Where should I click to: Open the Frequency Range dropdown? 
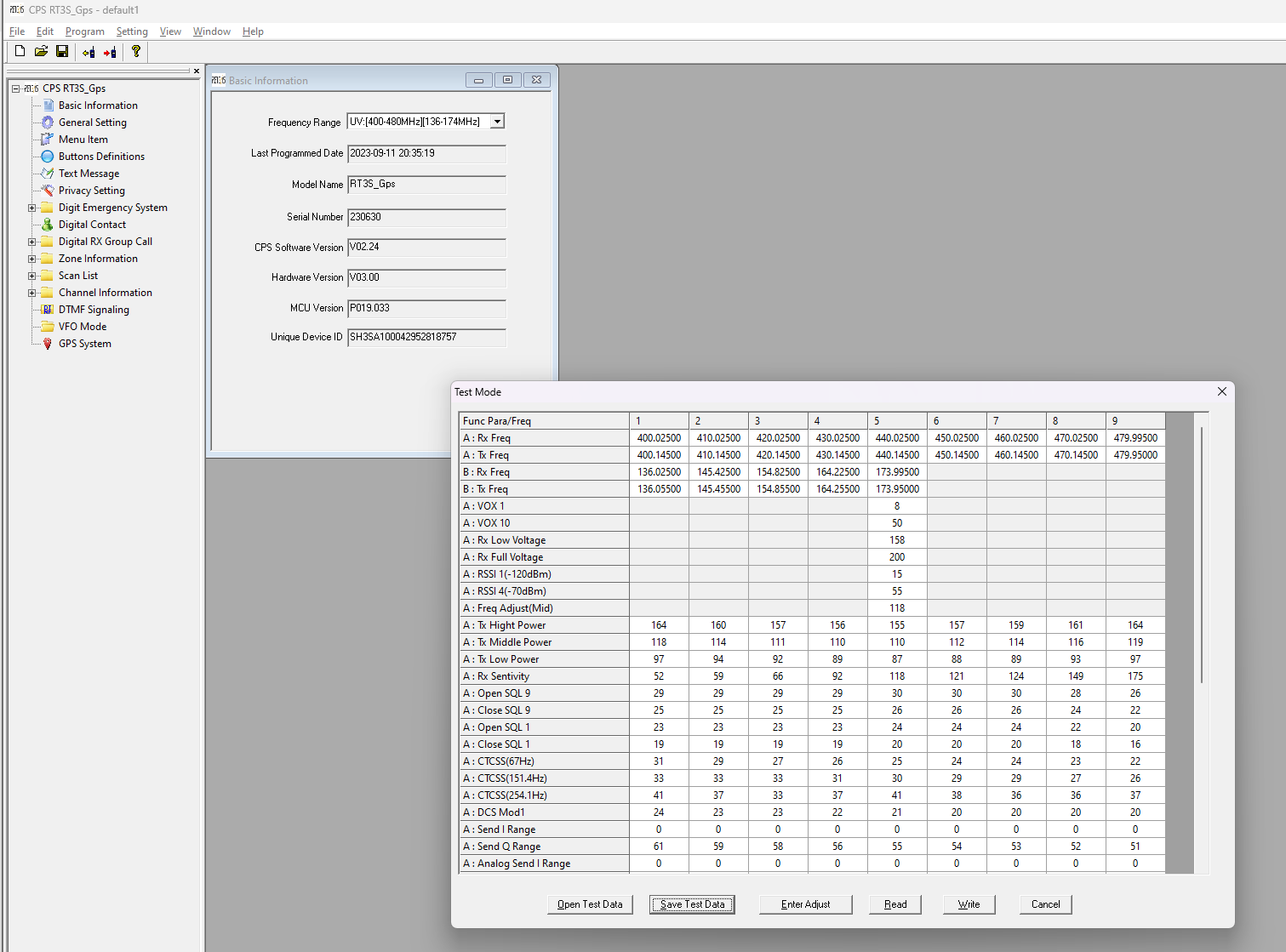point(498,122)
